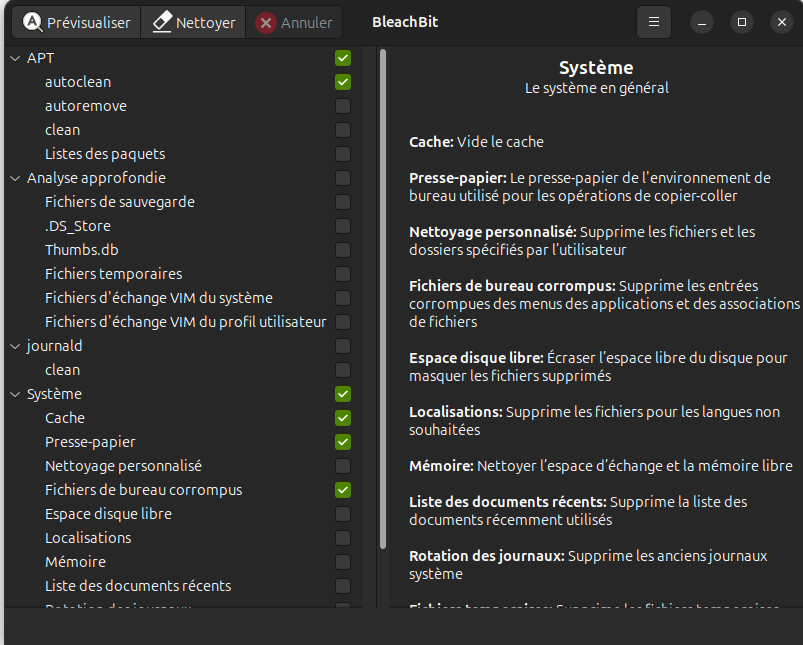Select the Système row label
This screenshot has height=645, width=803.
[x=54, y=394]
